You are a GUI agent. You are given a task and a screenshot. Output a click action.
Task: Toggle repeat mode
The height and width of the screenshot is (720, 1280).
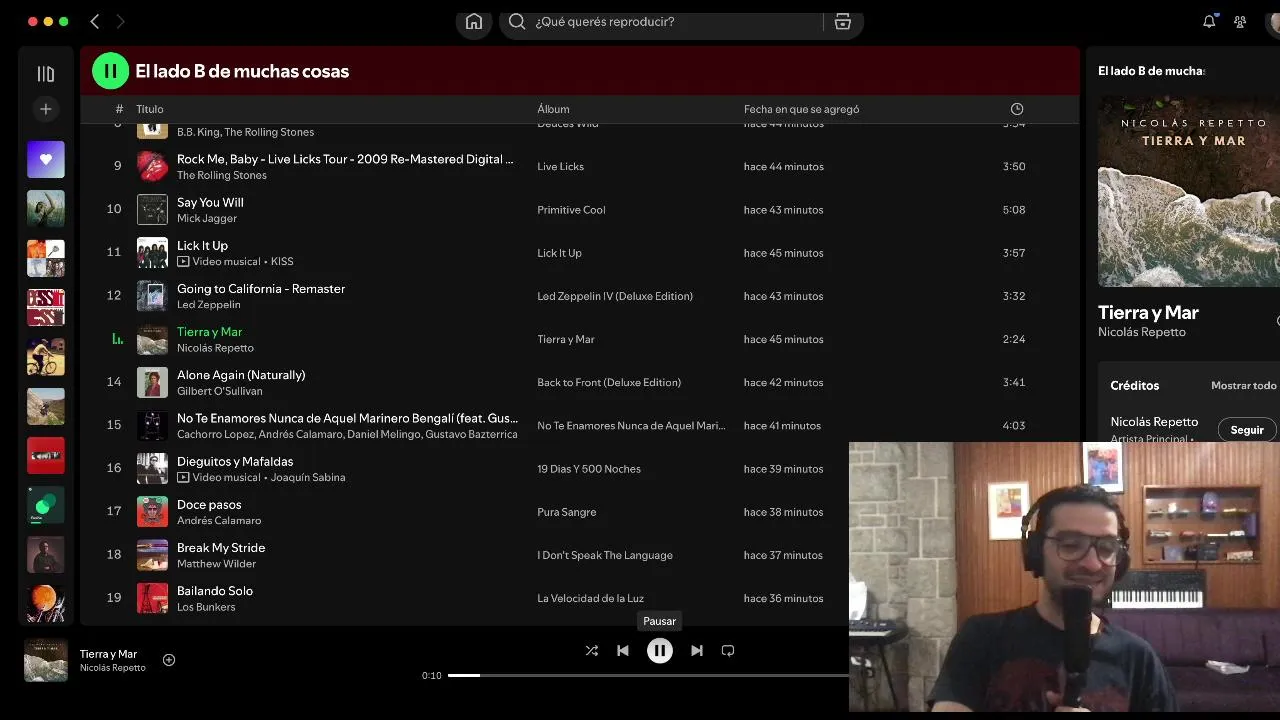(x=728, y=650)
